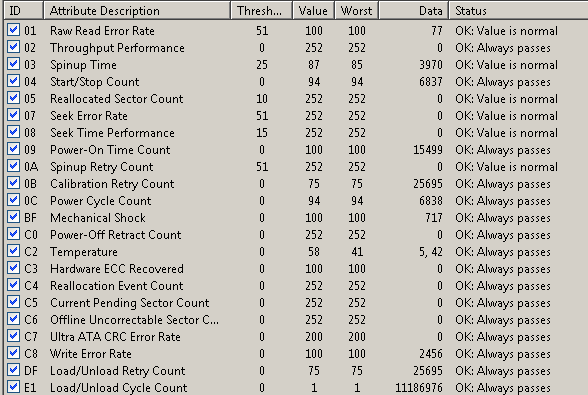Uncheck Start/Stop Count attribute checkbox
This screenshot has width=588, height=395.
click(14, 81)
